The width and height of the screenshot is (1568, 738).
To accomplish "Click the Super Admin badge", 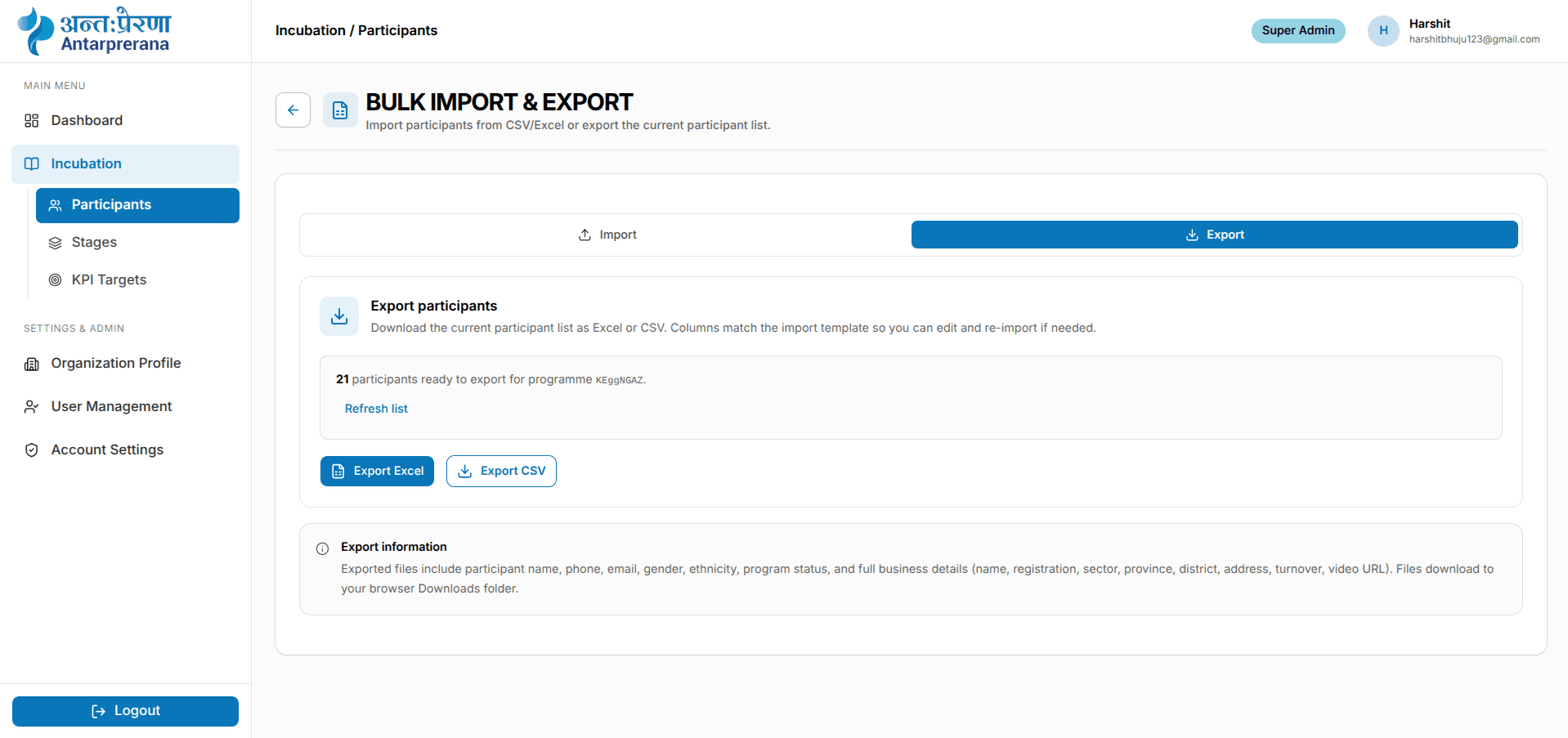I will (1298, 31).
